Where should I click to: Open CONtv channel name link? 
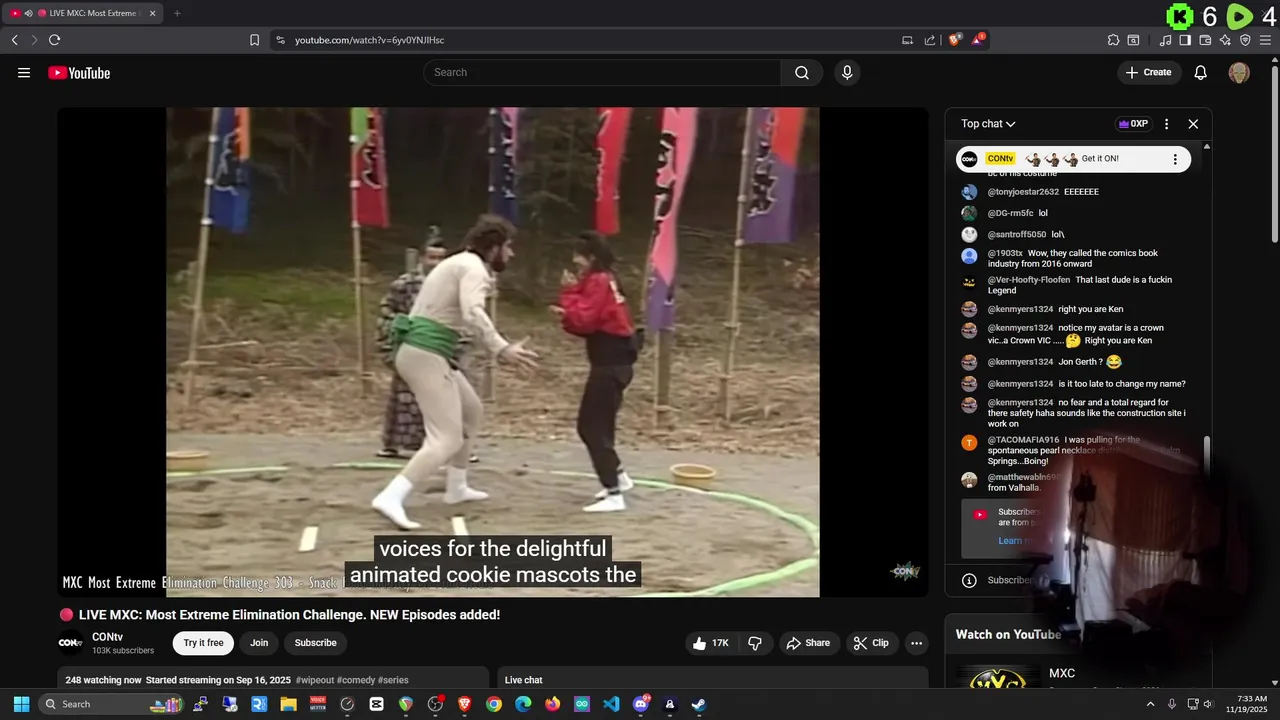[x=107, y=637]
